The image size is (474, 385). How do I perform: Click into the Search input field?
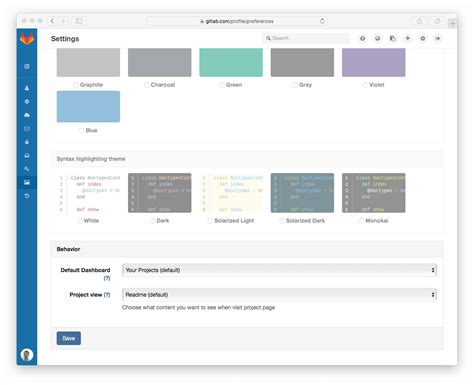click(305, 38)
